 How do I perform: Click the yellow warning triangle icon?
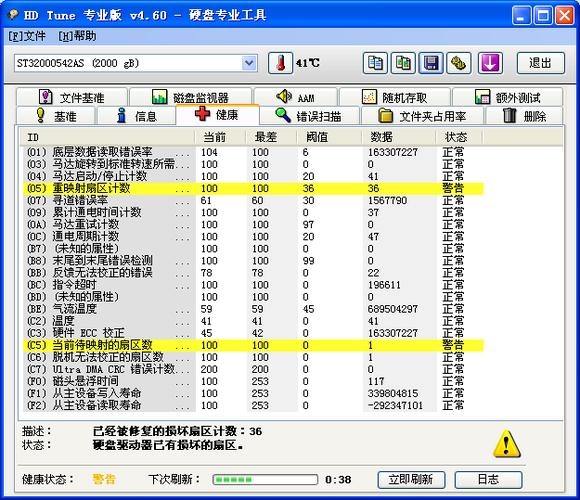[x=506, y=444]
